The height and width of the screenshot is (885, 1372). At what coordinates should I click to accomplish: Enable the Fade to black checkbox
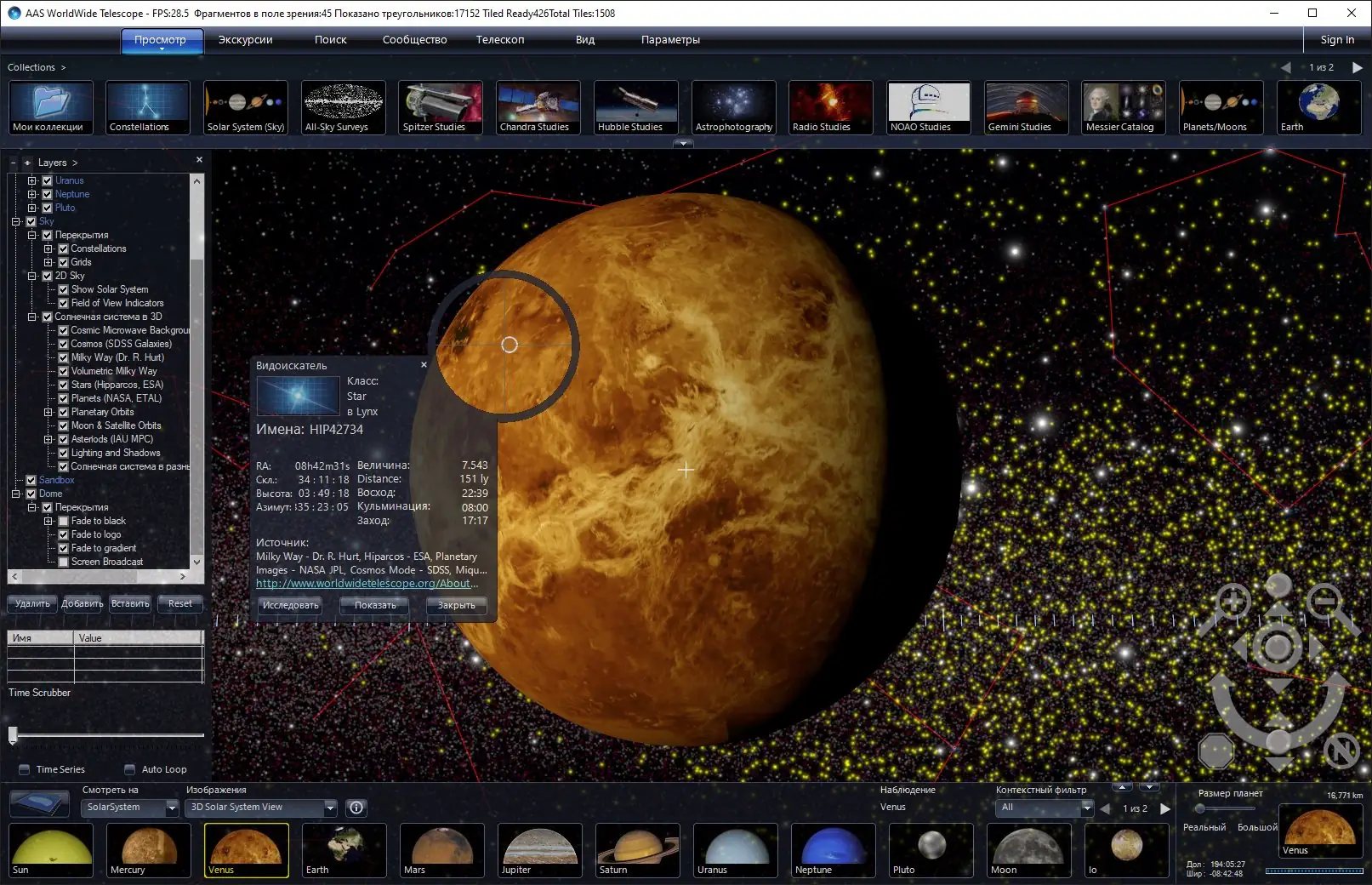pos(63,521)
